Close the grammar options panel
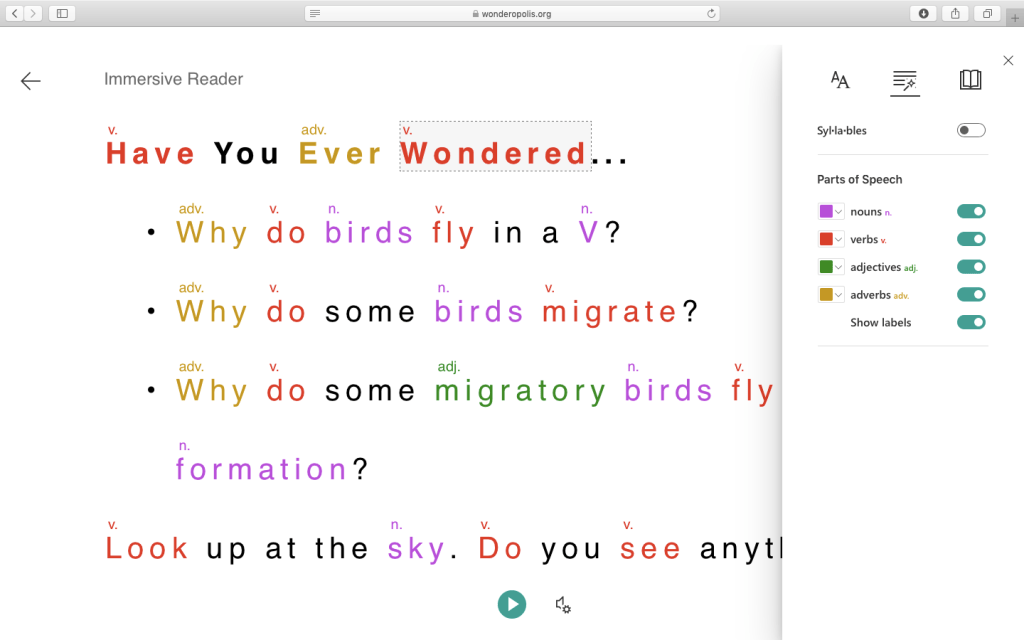 (1007, 61)
